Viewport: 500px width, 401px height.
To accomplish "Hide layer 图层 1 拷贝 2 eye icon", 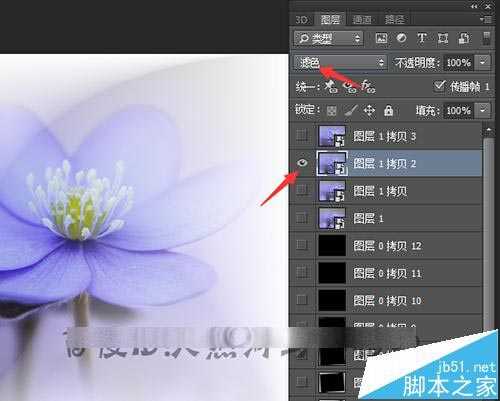I will click(302, 163).
